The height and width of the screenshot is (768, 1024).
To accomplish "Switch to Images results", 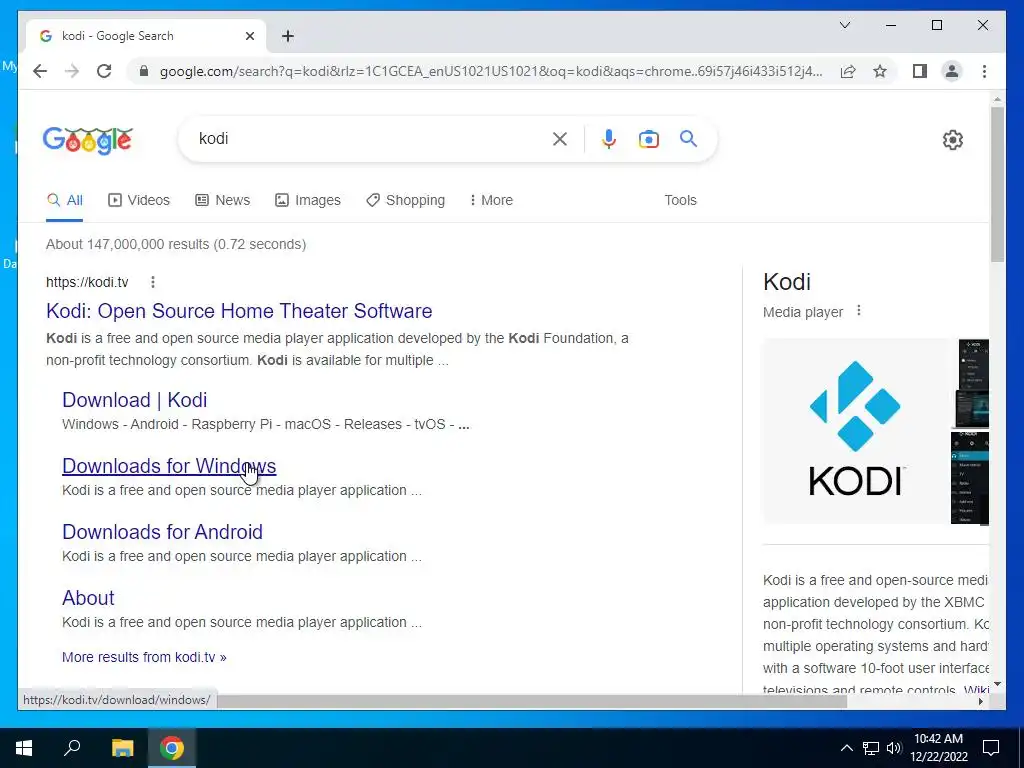I will click(308, 200).
